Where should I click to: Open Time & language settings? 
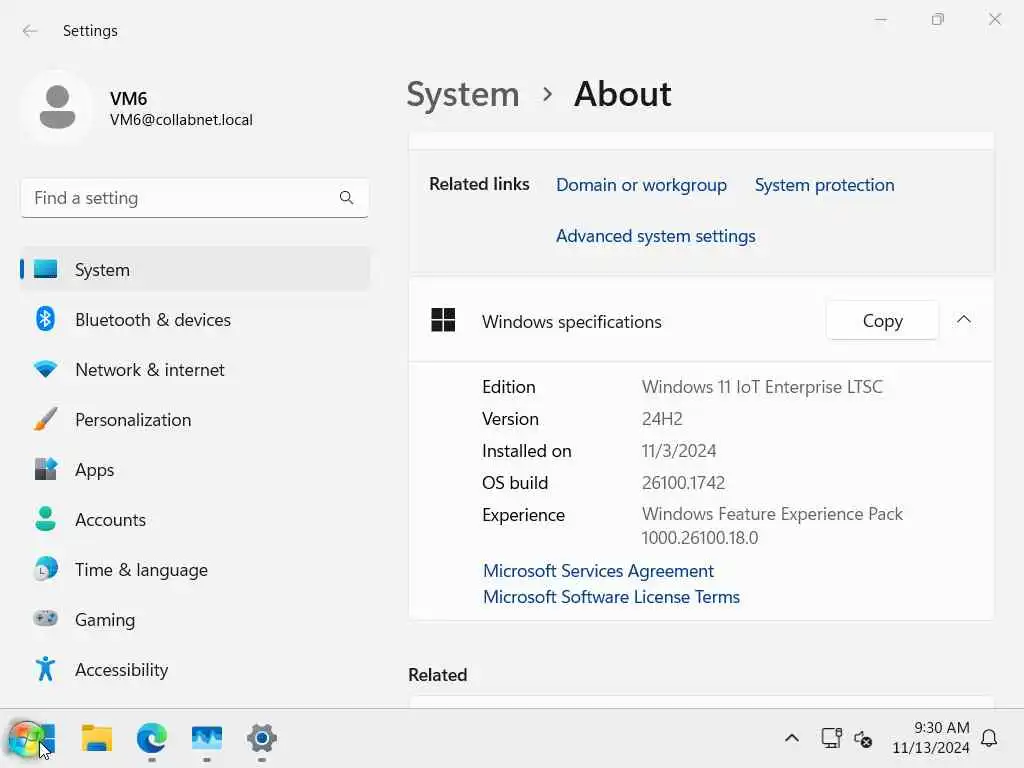195,569
